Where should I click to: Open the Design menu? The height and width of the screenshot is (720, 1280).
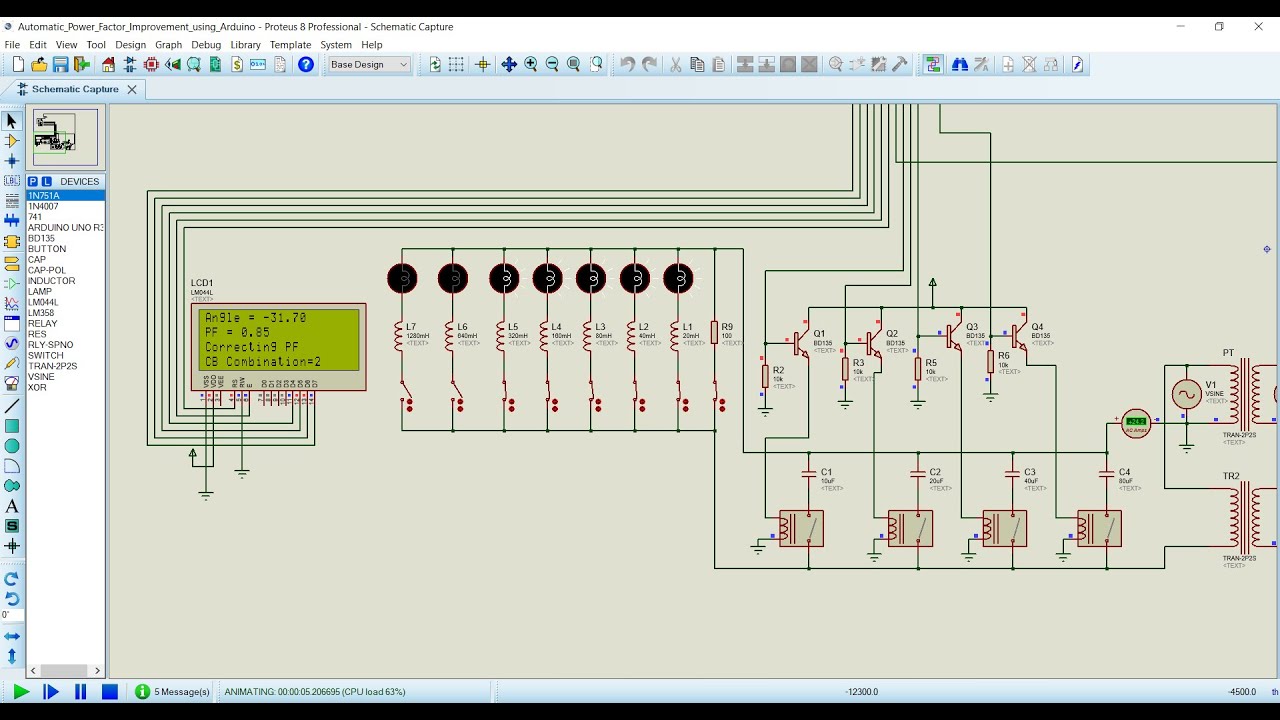tap(130, 45)
